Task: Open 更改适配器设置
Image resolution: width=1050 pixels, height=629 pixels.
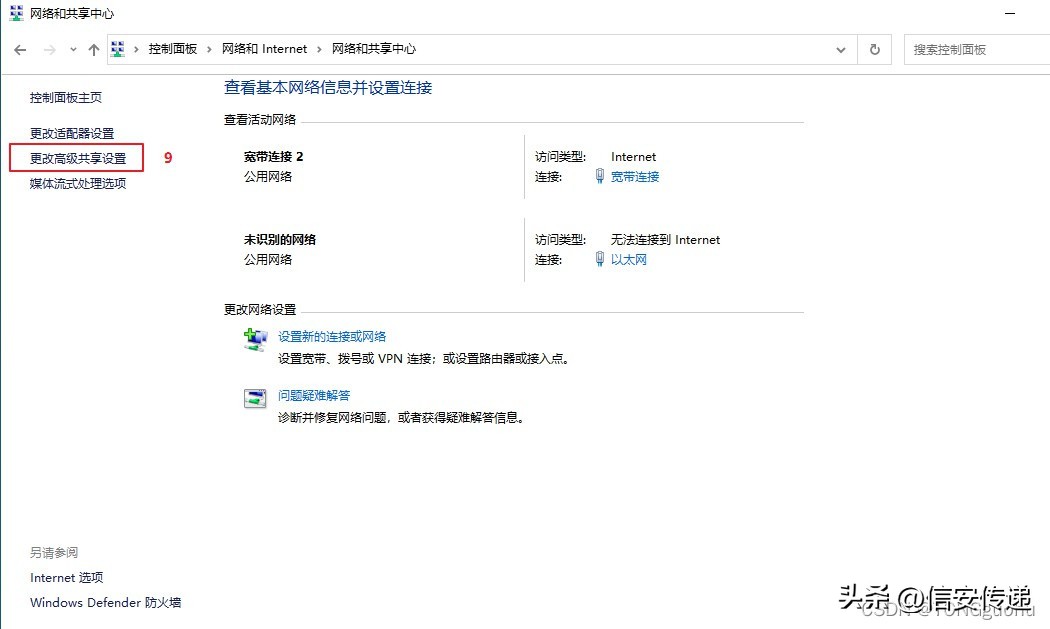Action: (x=75, y=132)
